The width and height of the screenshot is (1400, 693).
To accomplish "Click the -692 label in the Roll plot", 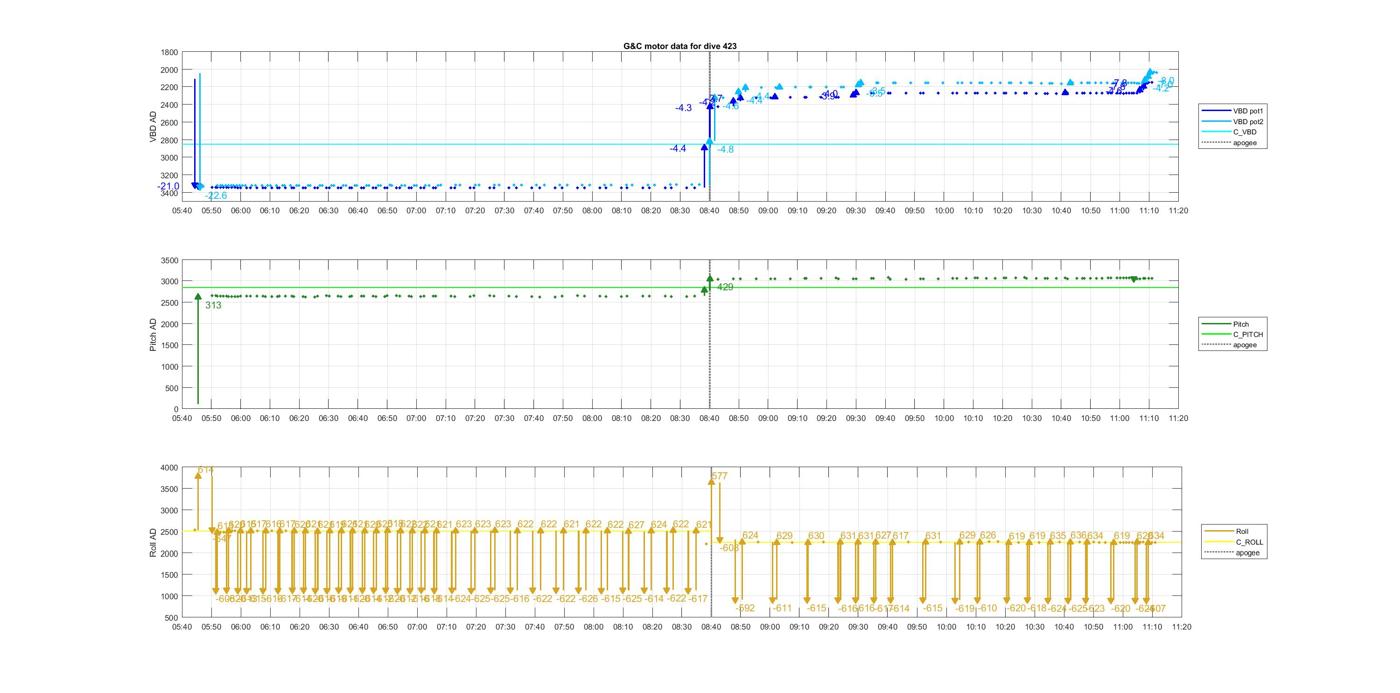I will pyautogui.click(x=745, y=608).
